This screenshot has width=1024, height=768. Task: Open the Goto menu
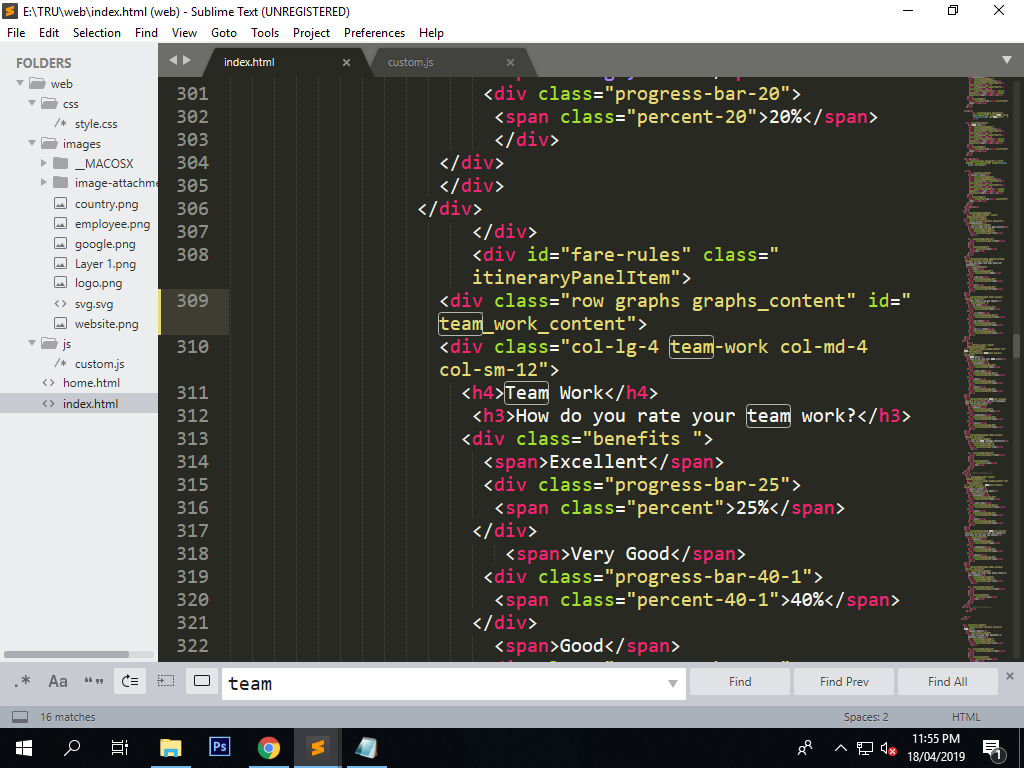(224, 33)
